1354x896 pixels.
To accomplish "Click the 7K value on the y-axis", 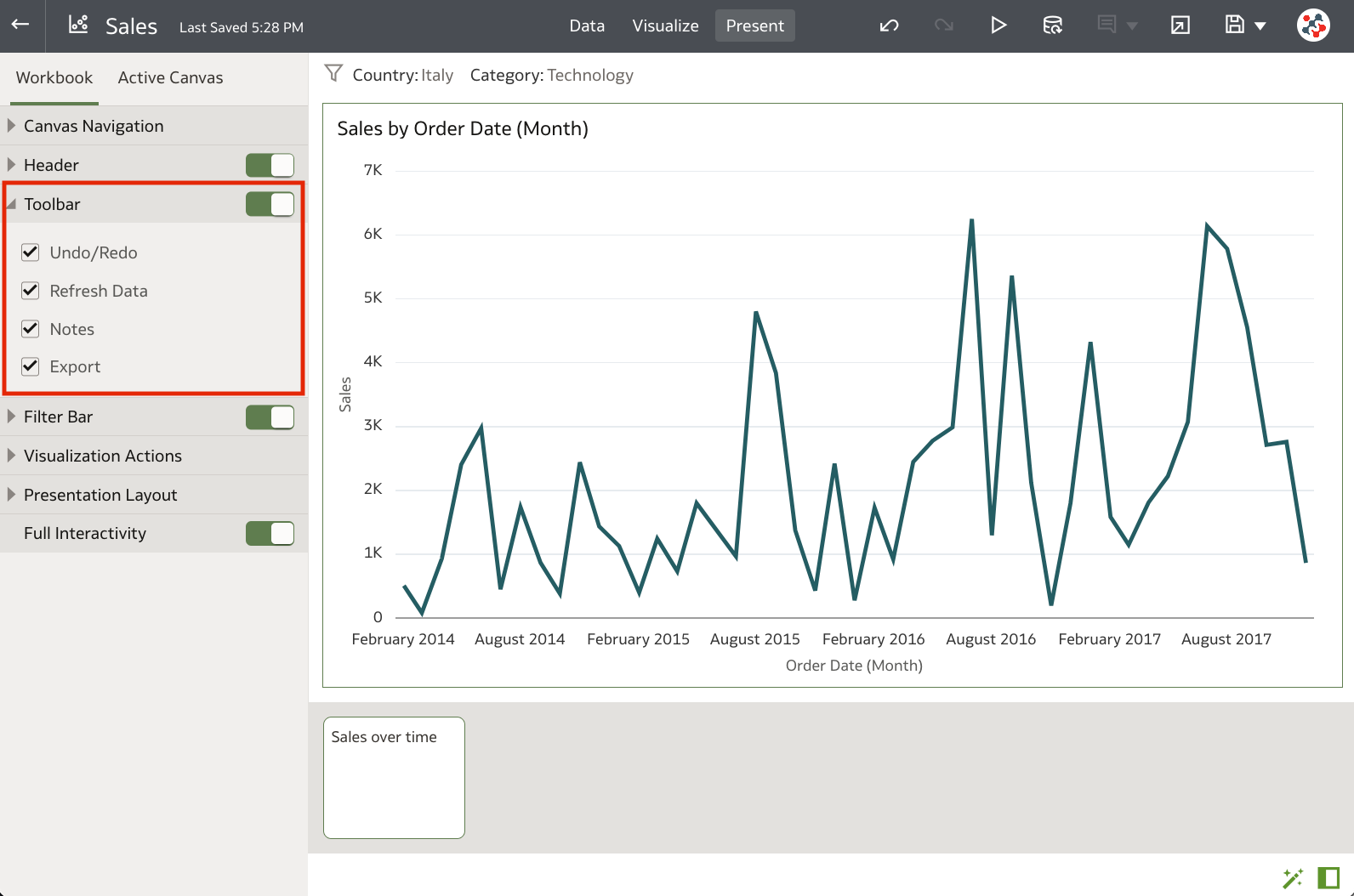I will point(373,170).
